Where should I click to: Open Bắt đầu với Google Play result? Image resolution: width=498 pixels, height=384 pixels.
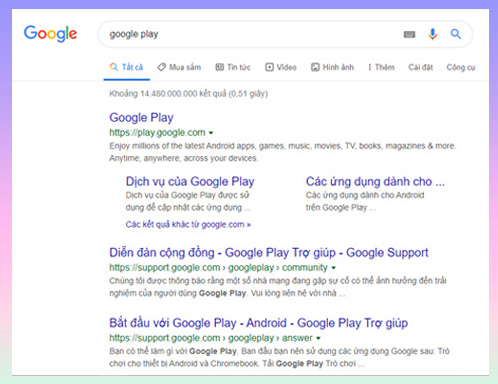(x=259, y=323)
